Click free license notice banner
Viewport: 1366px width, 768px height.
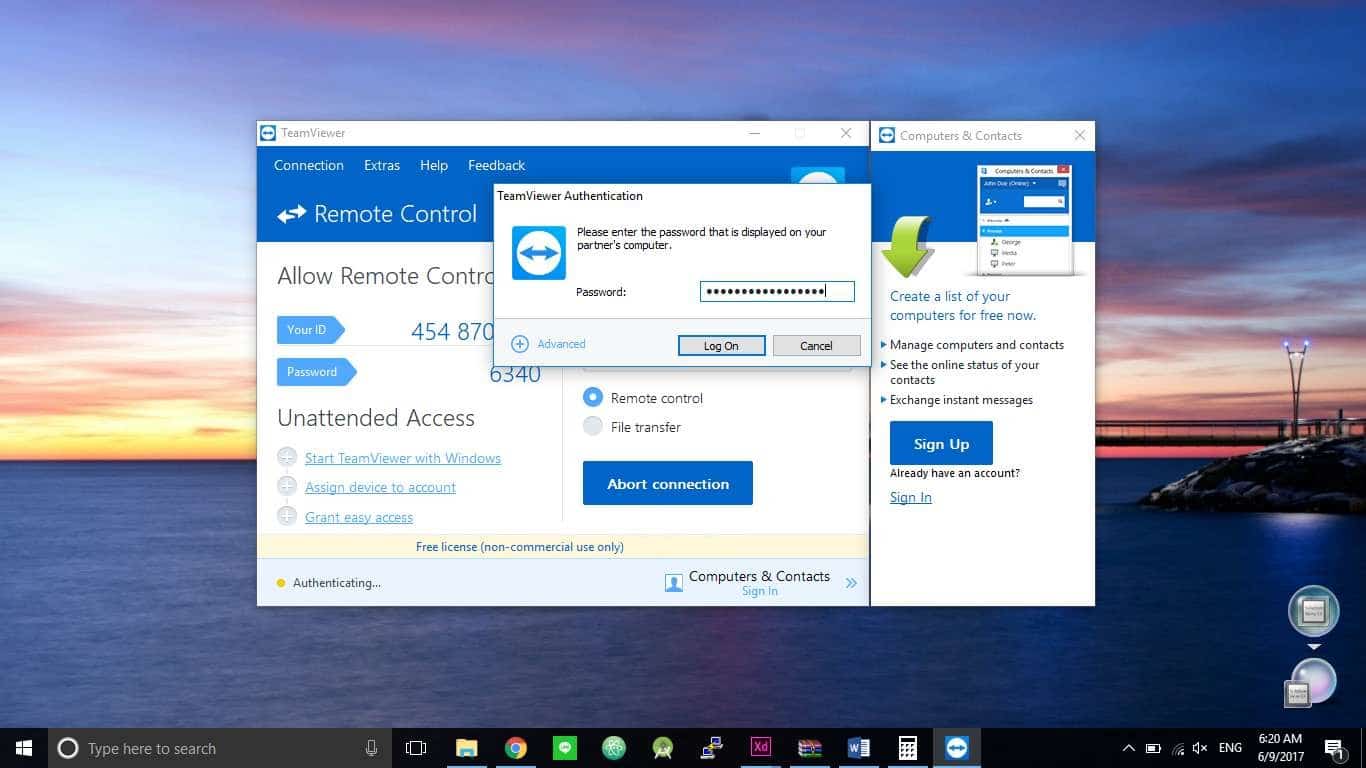click(x=563, y=547)
